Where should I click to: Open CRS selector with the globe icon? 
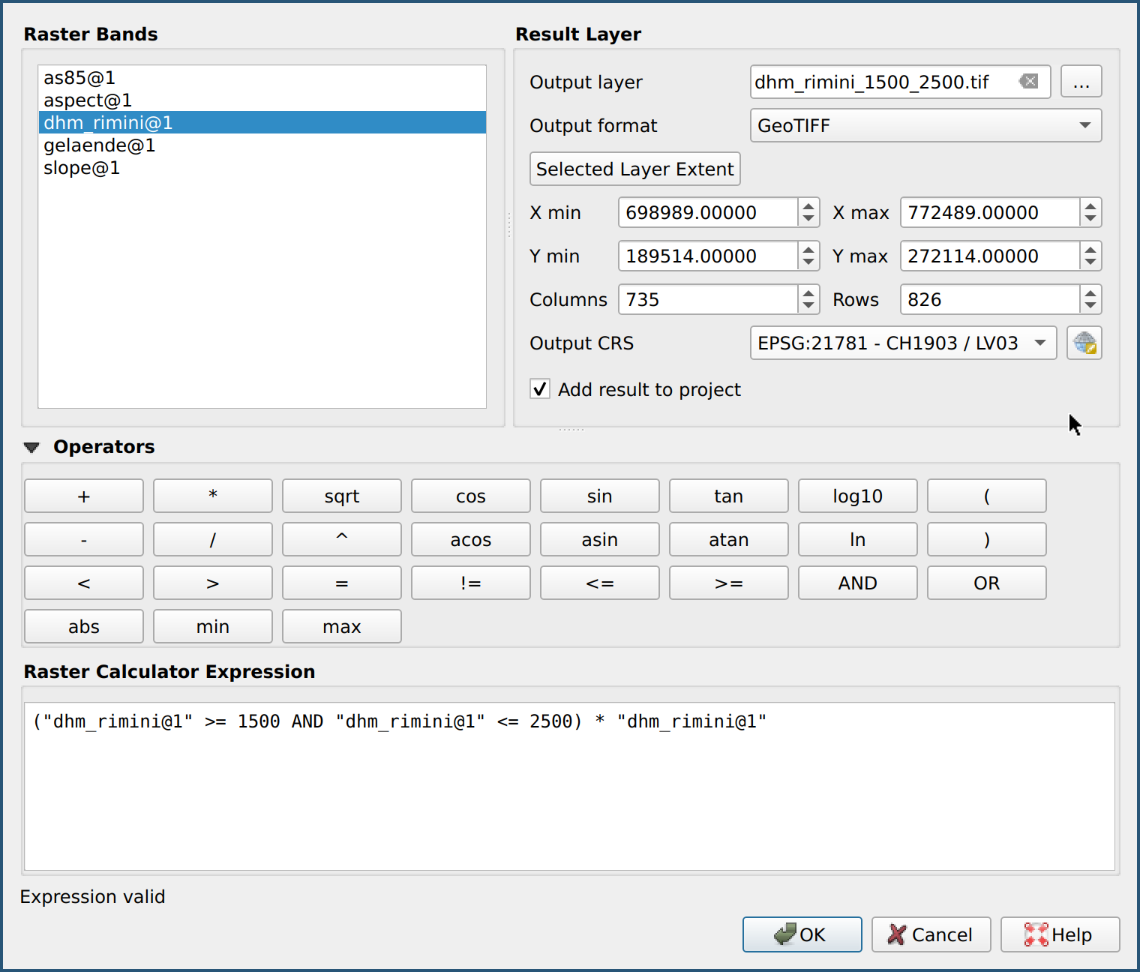pyautogui.click(x=1084, y=343)
